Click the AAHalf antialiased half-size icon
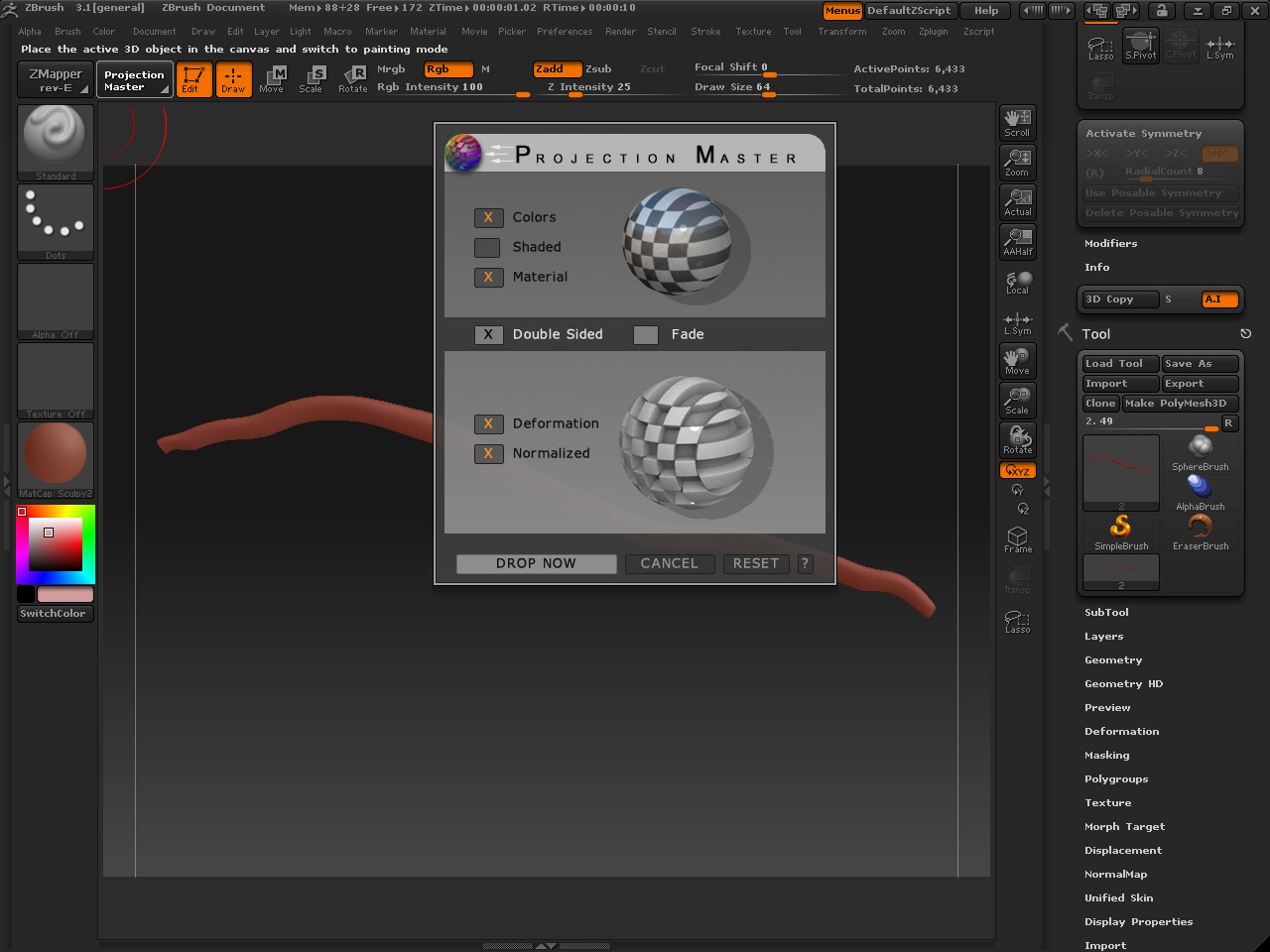Image resolution: width=1270 pixels, height=952 pixels. (1018, 241)
